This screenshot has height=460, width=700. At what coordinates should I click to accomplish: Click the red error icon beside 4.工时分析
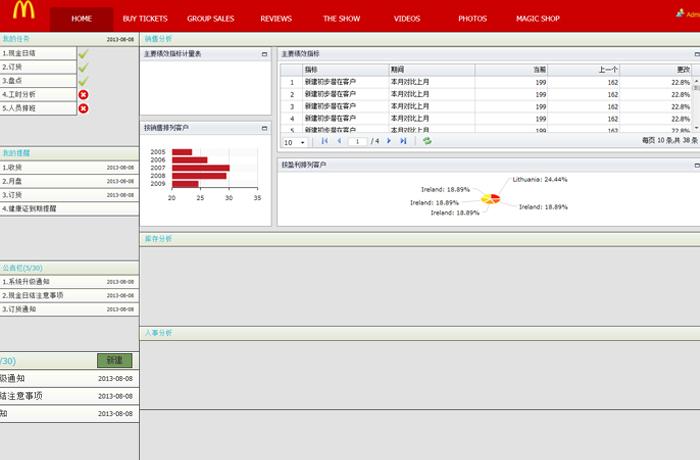tap(83, 94)
